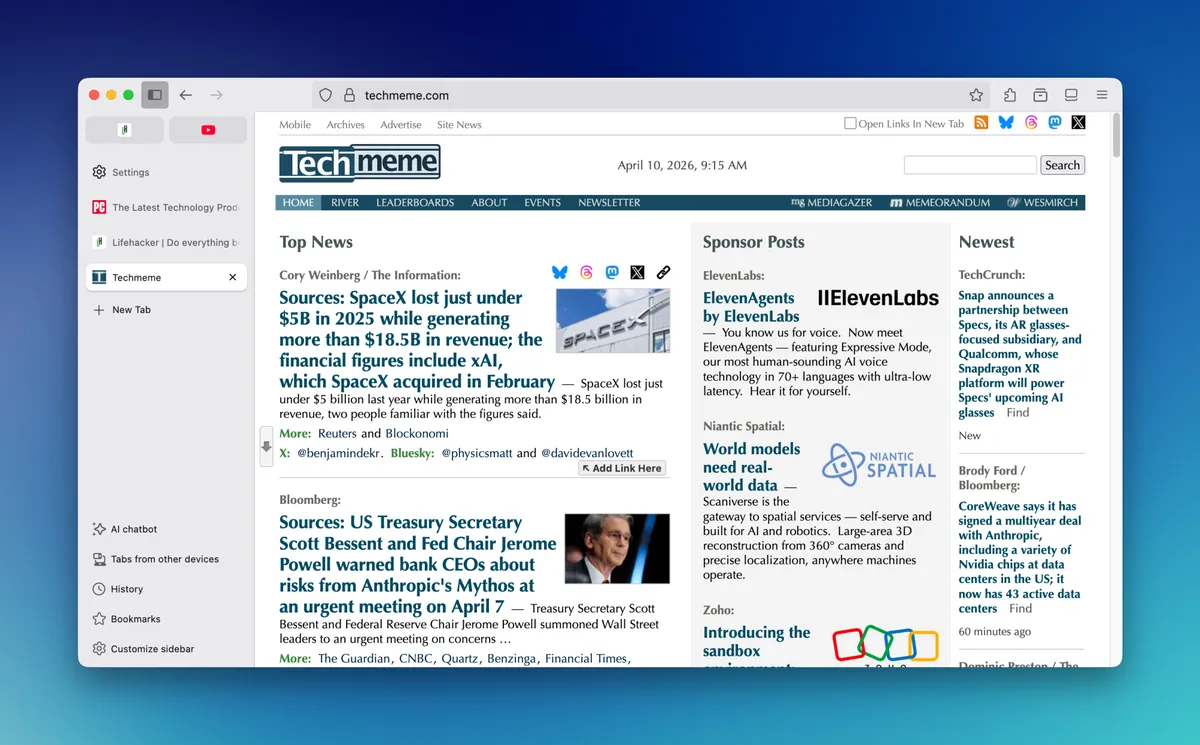Enable Open Links In New Tab checkbox
Image resolution: width=1200 pixels, height=745 pixels.
click(850, 124)
